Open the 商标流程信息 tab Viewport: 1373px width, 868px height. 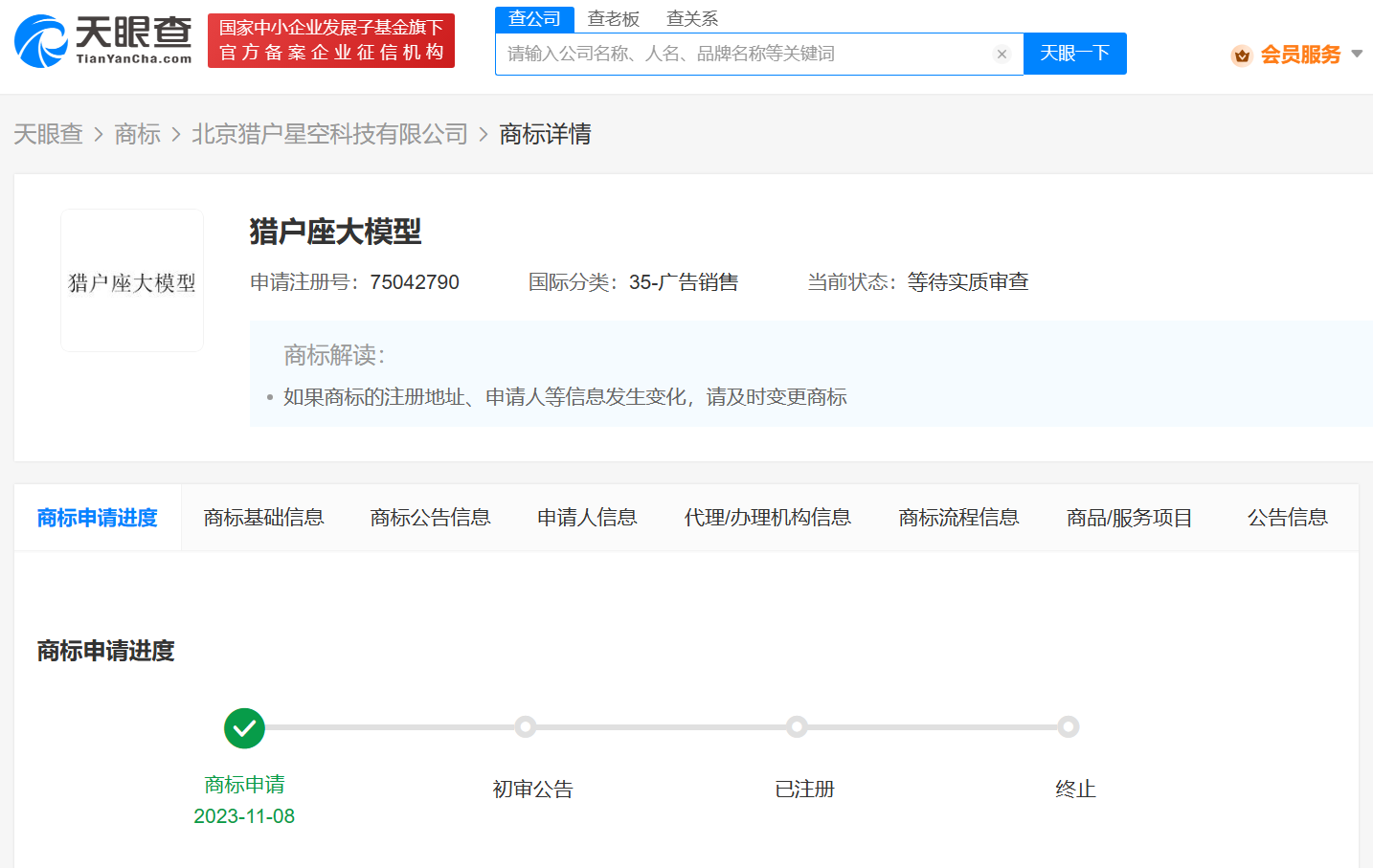(x=959, y=518)
